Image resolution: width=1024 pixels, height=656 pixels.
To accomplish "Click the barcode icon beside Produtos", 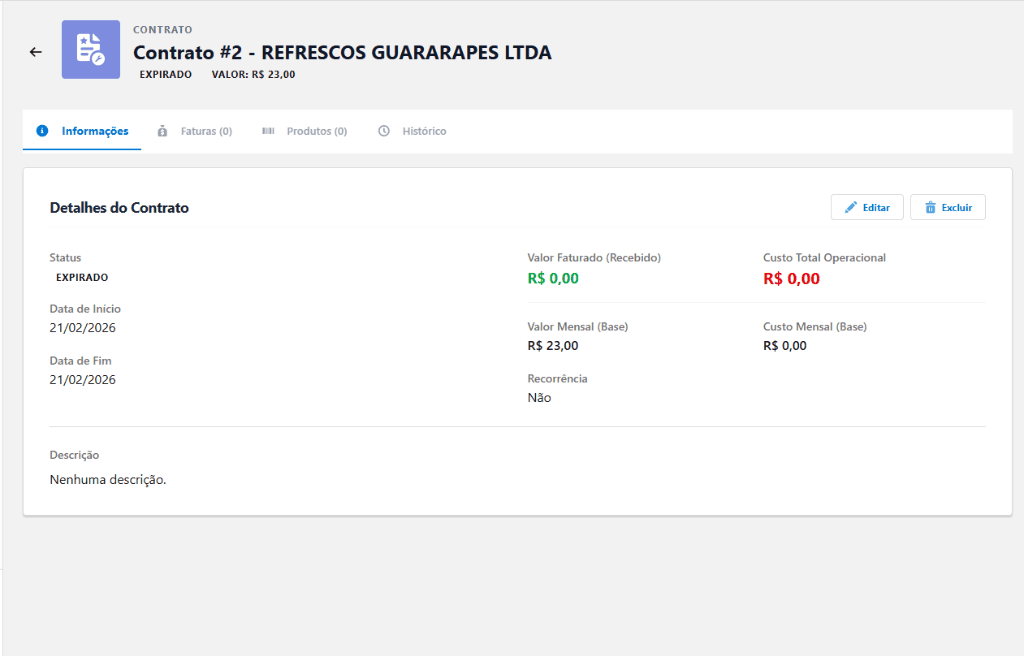I will pos(268,130).
